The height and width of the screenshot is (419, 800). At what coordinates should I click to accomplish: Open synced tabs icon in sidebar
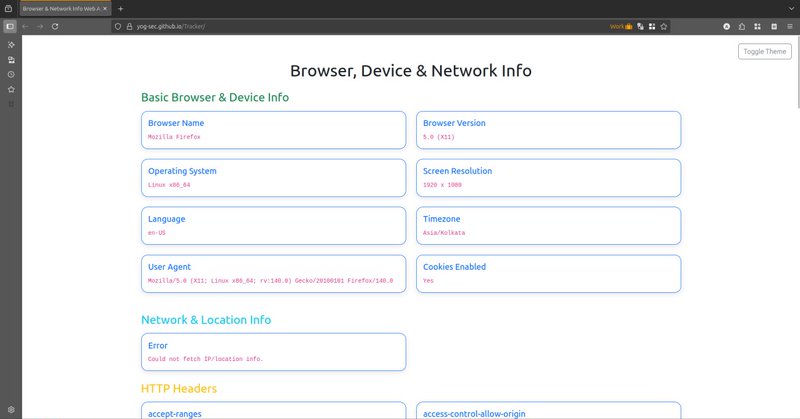pos(11,60)
